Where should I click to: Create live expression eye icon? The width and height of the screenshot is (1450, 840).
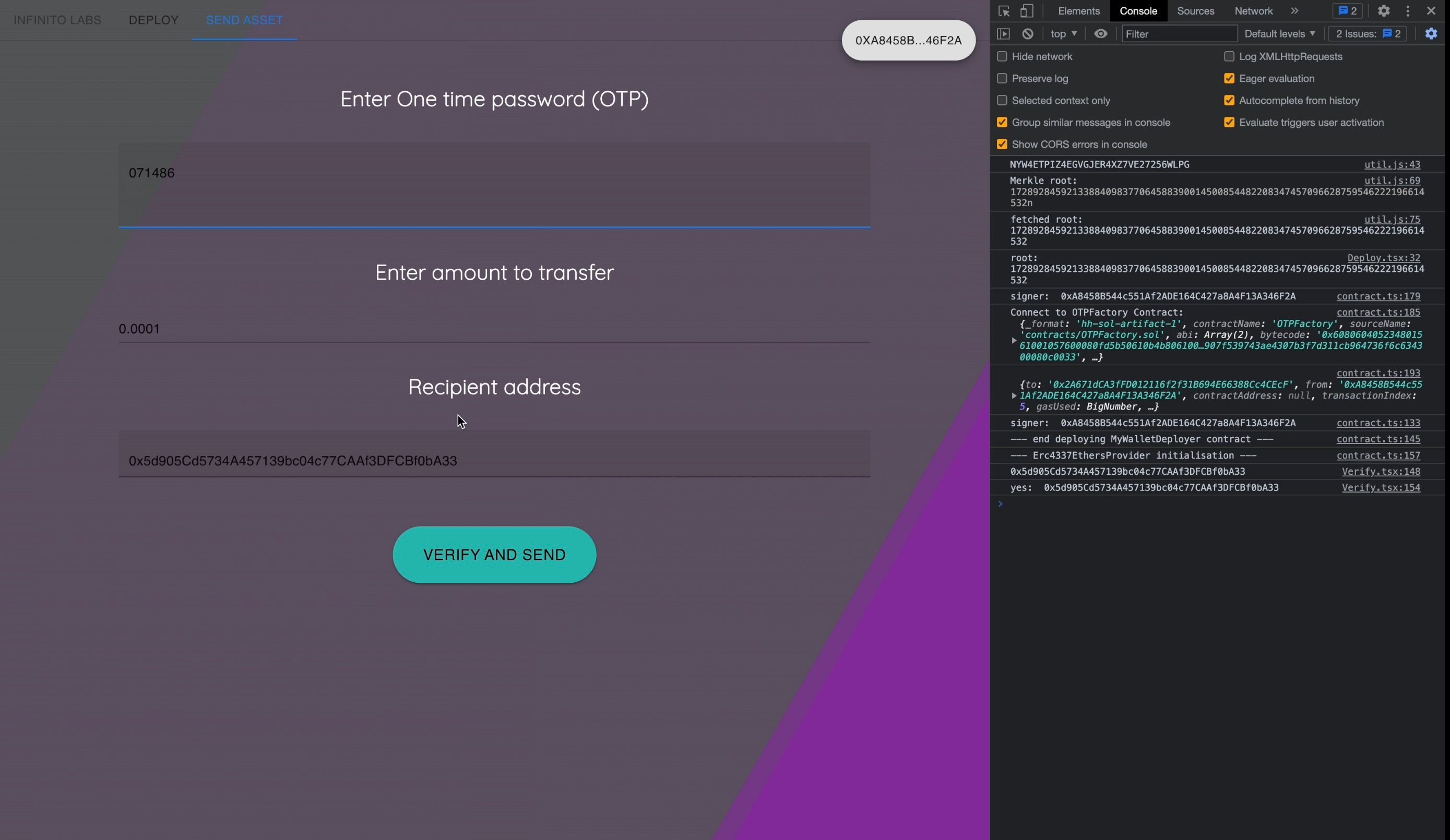coord(1101,34)
